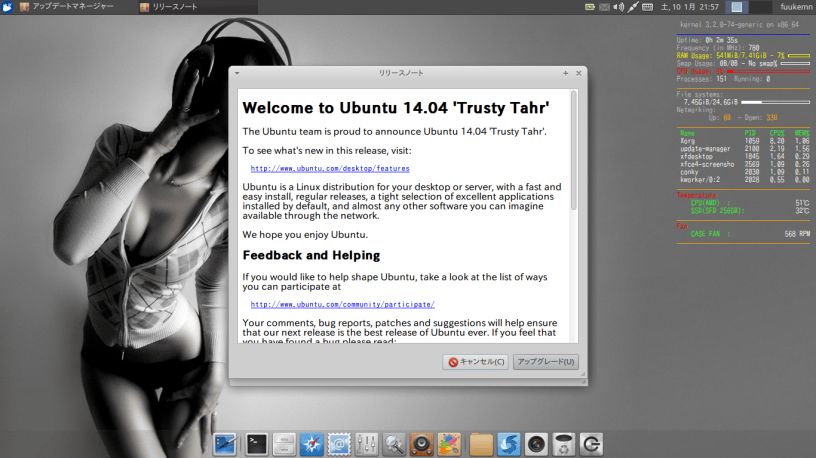Open the network connection tray icon
816x458 pixels.
(x=633, y=7)
